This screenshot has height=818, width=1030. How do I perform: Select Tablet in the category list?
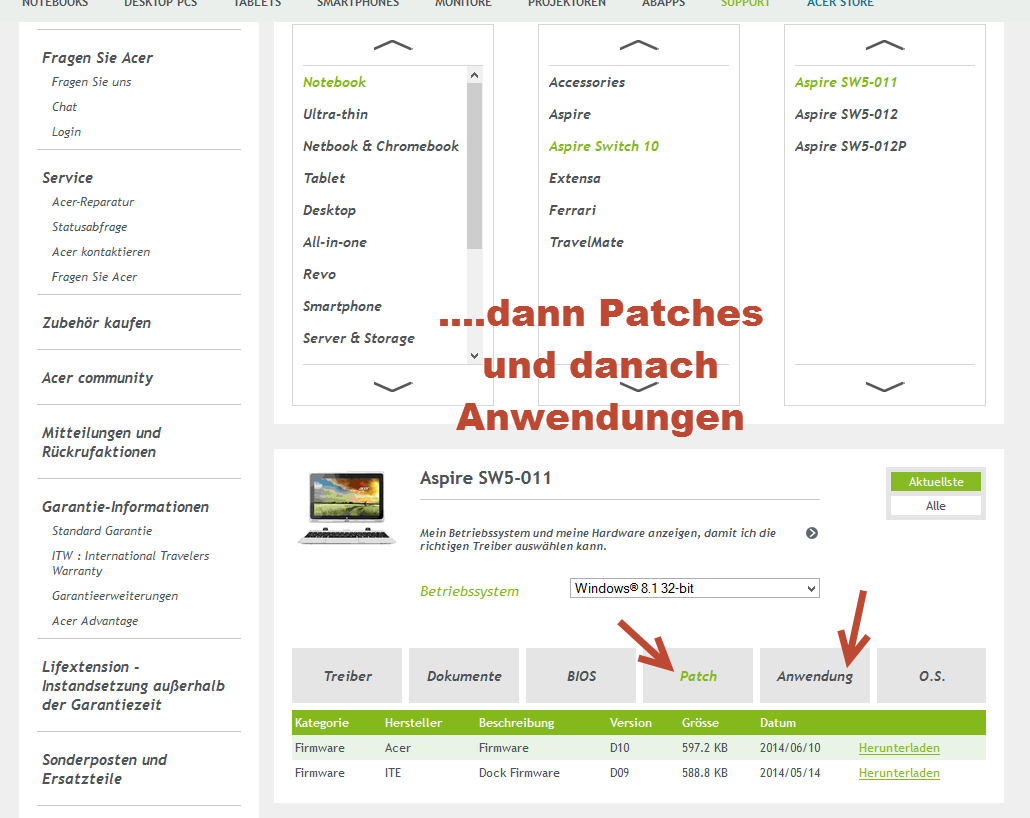click(324, 178)
